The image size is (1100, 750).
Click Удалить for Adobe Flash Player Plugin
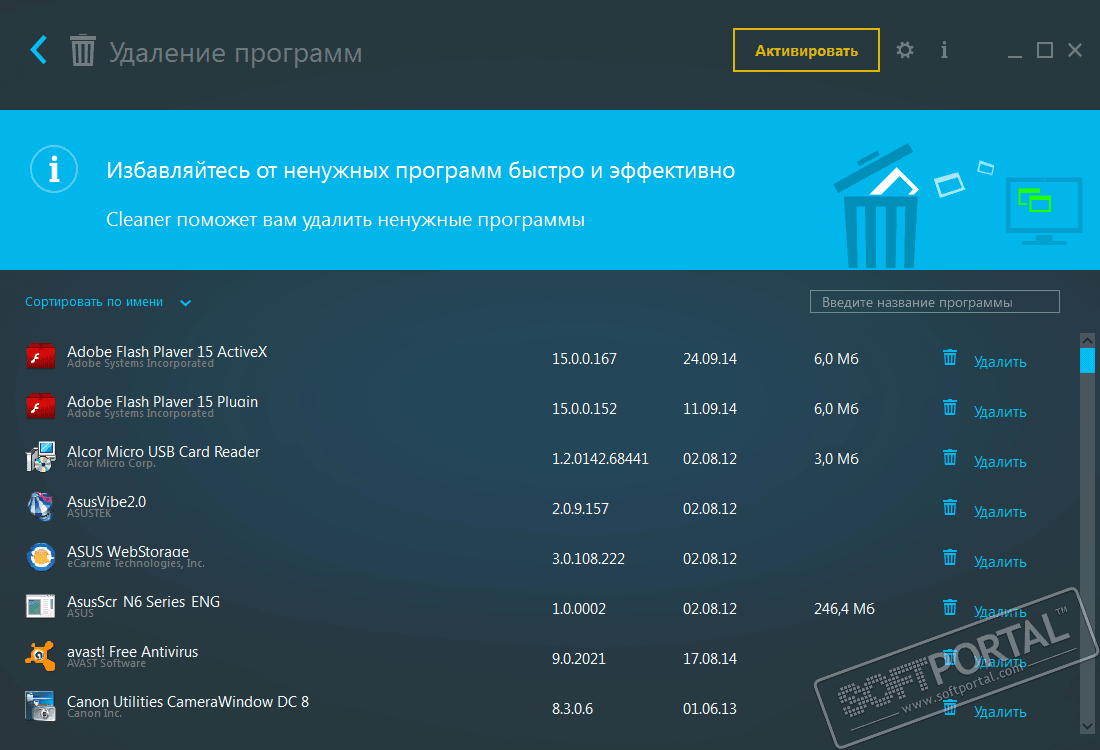click(1000, 412)
